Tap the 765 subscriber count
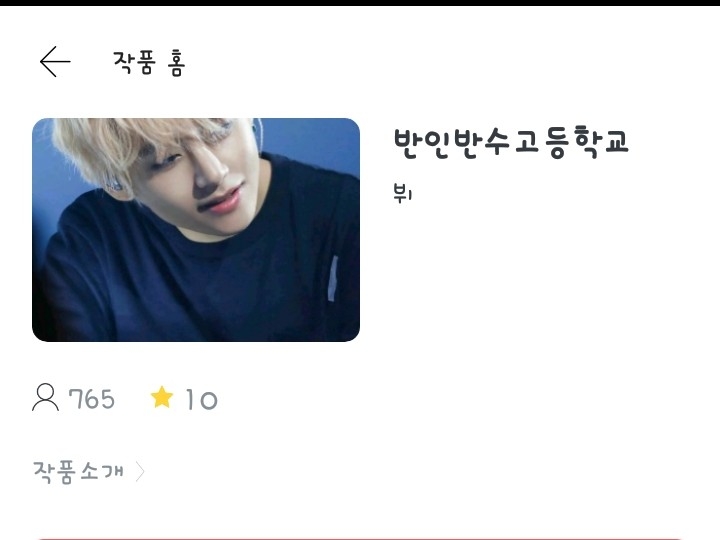This screenshot has width=720, height=540. tap(91, 399)
